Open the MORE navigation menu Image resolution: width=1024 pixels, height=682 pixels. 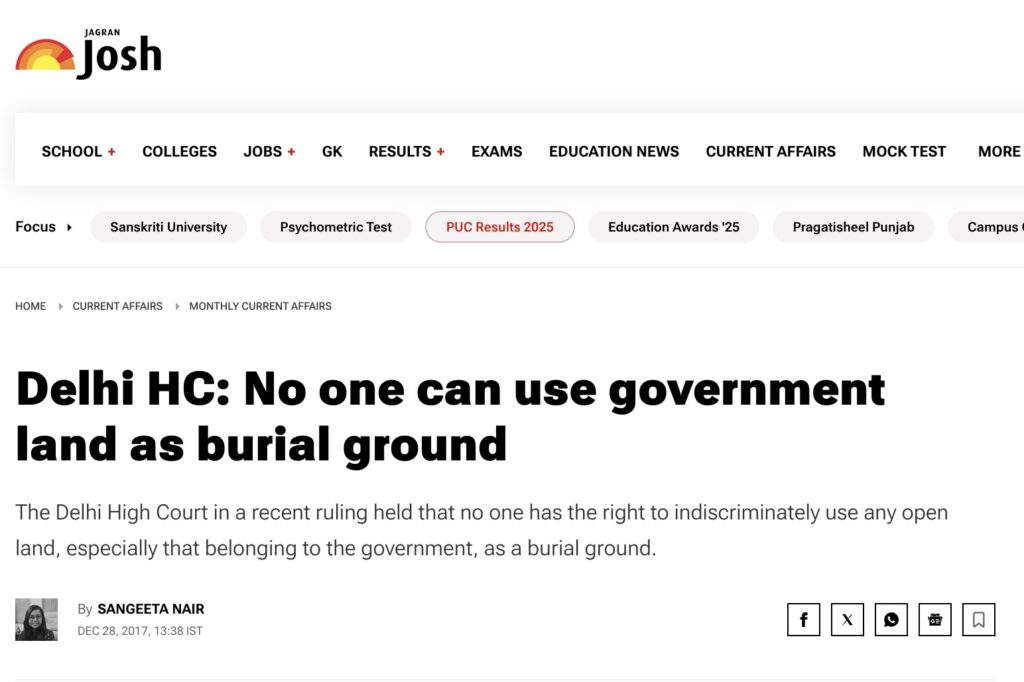998,151
